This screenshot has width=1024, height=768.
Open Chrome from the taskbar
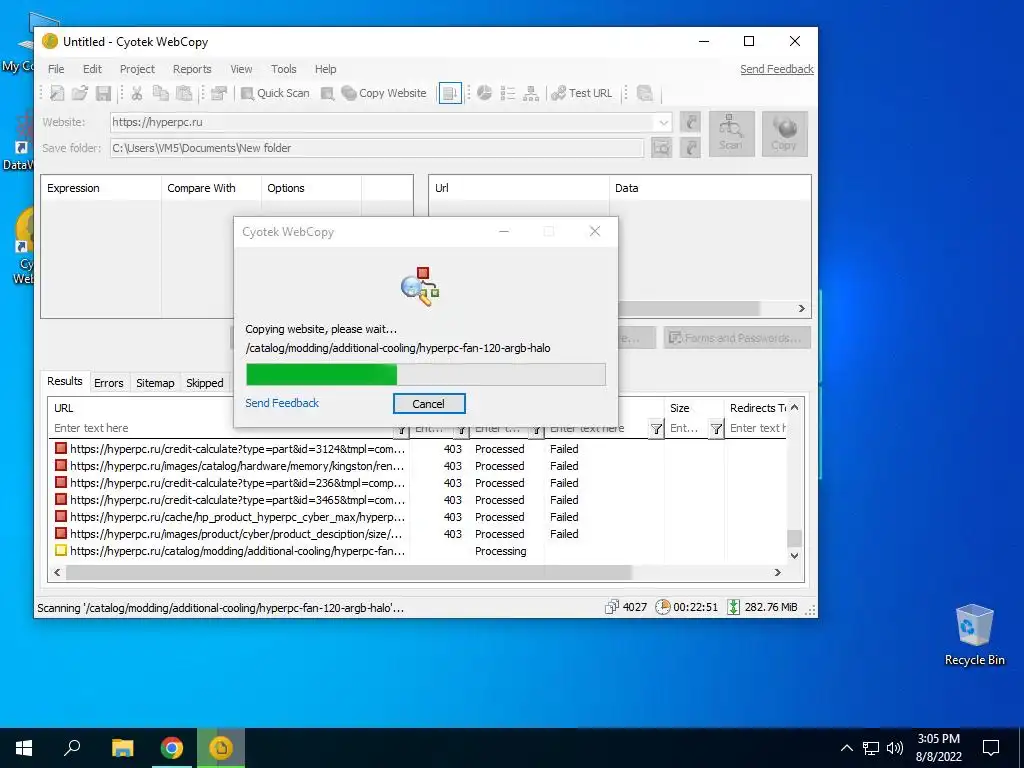point(172,748)
